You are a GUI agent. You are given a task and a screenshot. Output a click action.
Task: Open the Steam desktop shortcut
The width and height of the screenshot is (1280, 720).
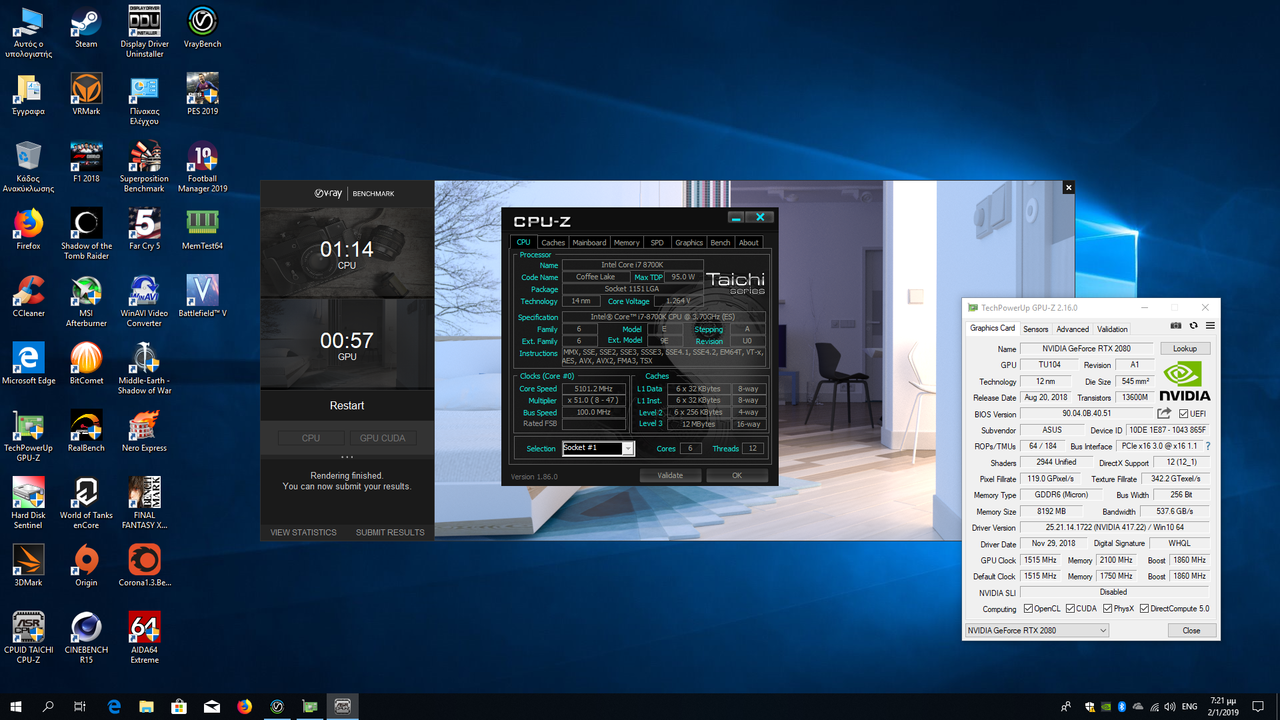[x=86, y=26]
